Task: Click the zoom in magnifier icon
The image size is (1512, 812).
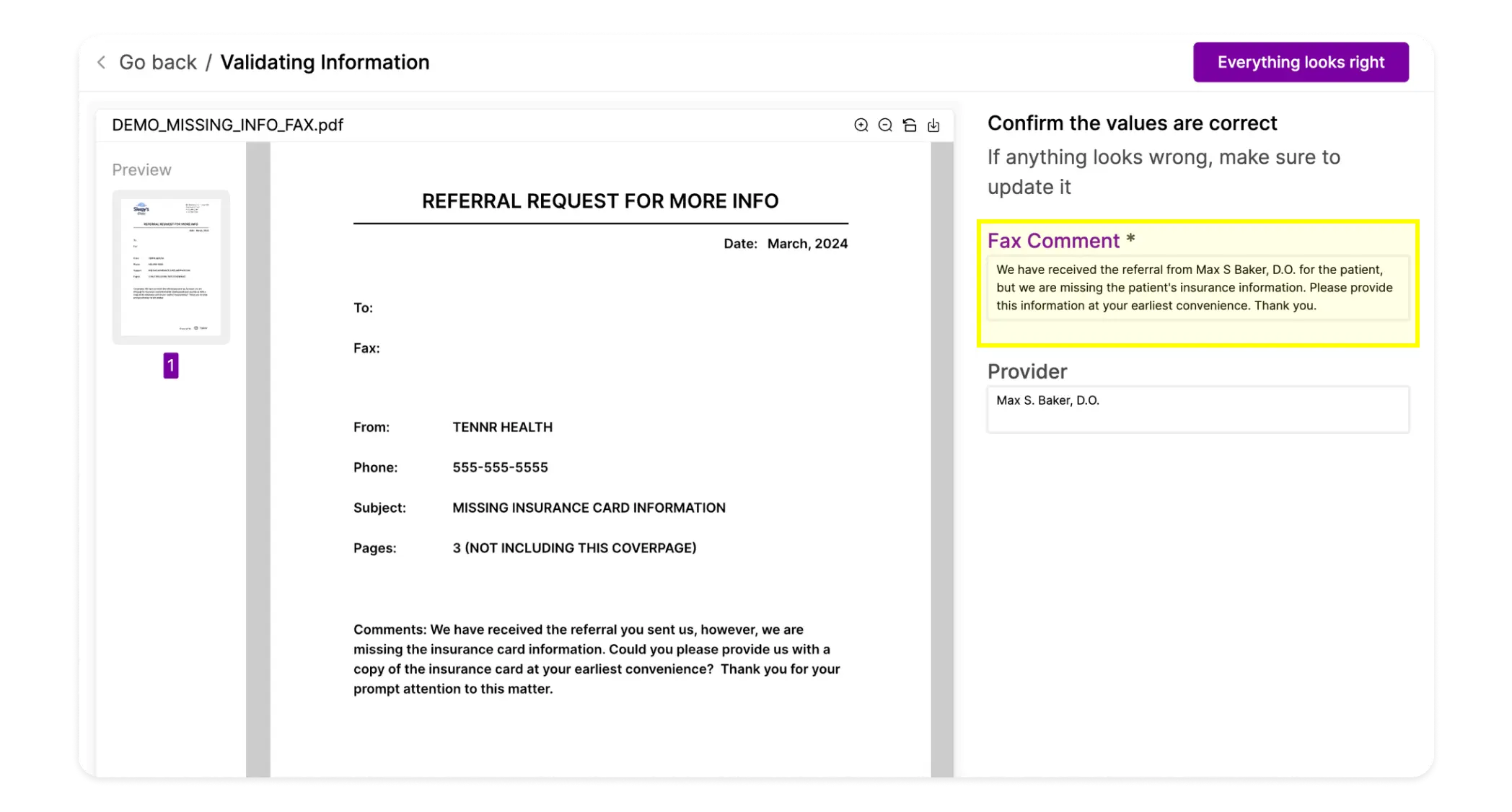Action: (861, 125)
